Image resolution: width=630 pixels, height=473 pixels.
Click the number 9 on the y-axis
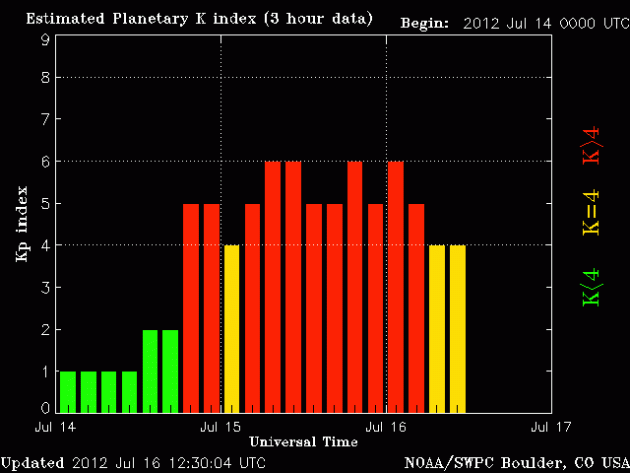coord(46,39)
